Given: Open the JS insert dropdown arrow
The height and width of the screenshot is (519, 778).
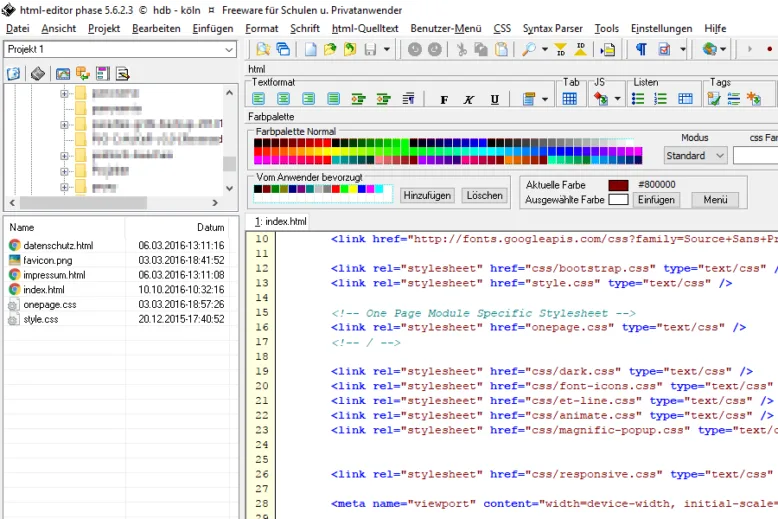Looking at the screenshot, I should tap(618, 99).
